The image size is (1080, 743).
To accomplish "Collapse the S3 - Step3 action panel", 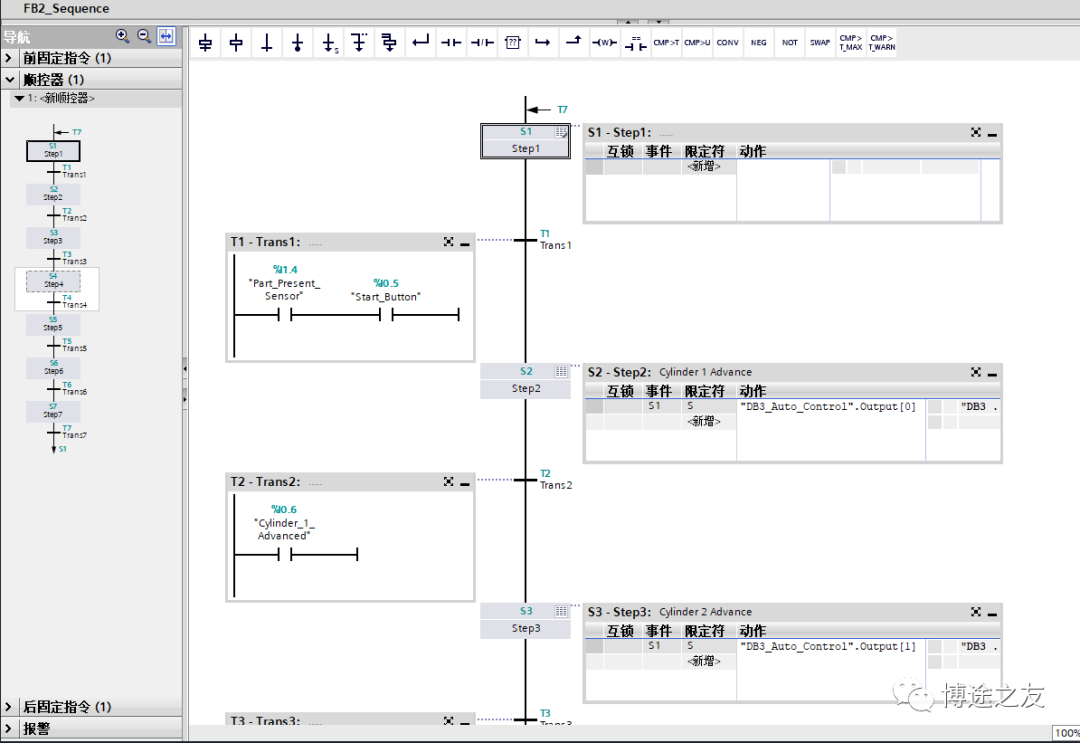I will click(x=993, y=612).
